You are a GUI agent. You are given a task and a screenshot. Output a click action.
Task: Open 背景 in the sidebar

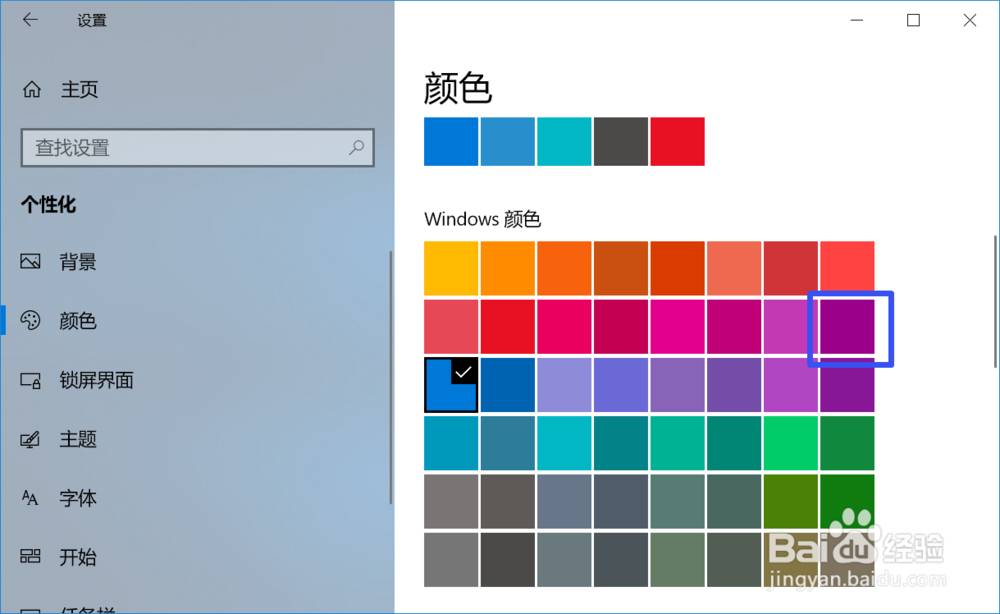[x=78, y=261]
